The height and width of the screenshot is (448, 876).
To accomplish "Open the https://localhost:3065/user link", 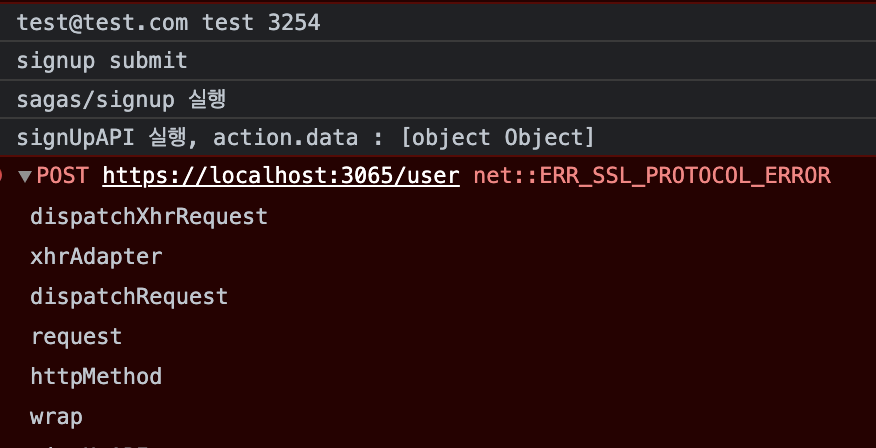I will [x=280, y=177].
